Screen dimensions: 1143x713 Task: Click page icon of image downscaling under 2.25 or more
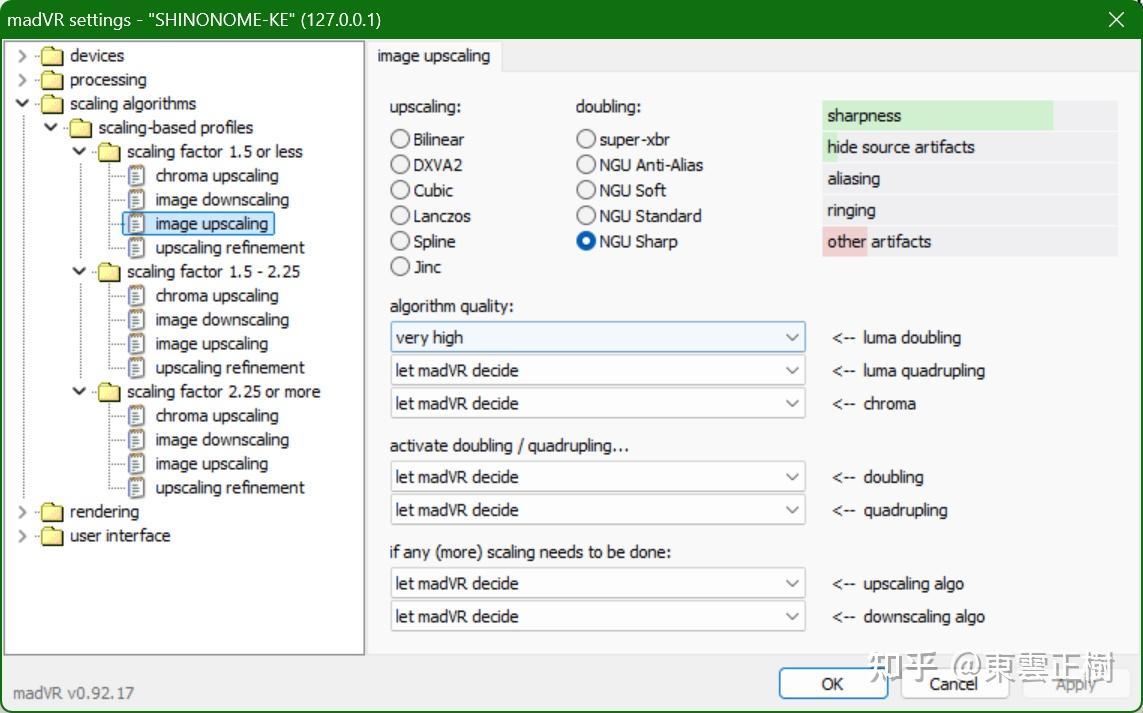pos(136,440)
